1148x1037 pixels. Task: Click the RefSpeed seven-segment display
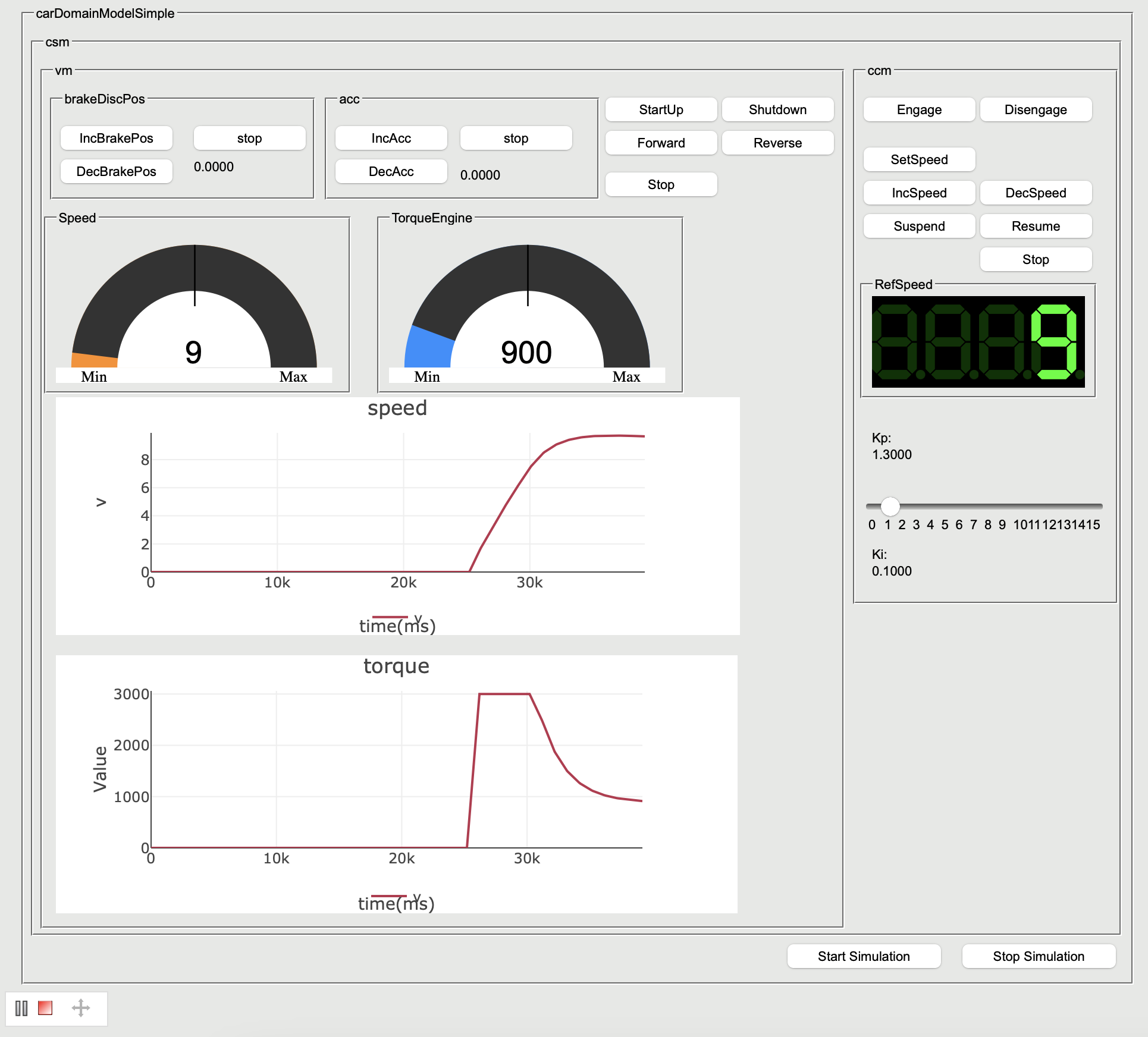click(978, 342)
